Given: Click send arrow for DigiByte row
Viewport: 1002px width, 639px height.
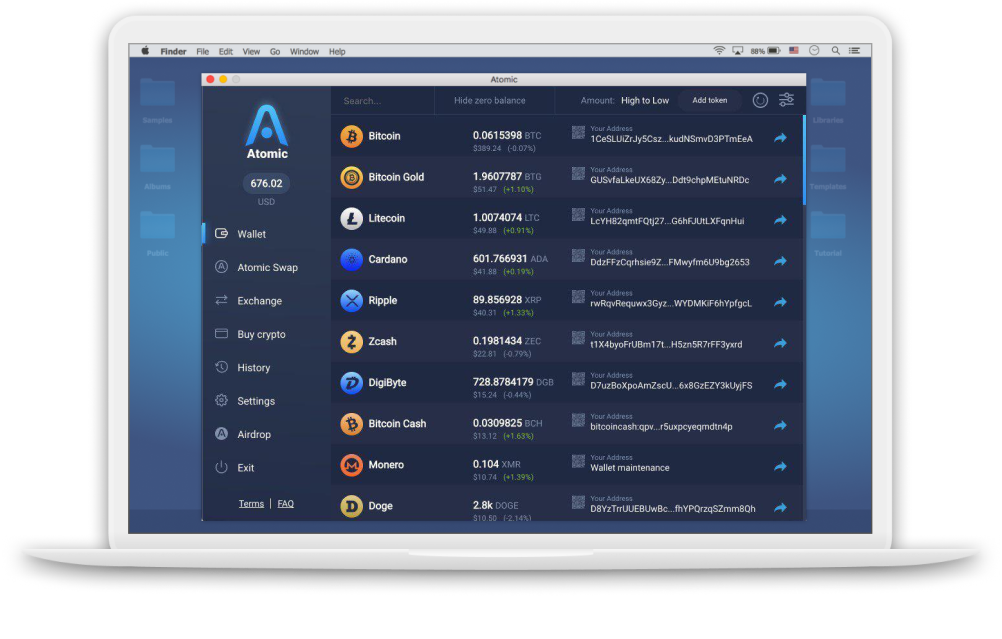Looking at the screenshot, I should click(x=780, y=384).
